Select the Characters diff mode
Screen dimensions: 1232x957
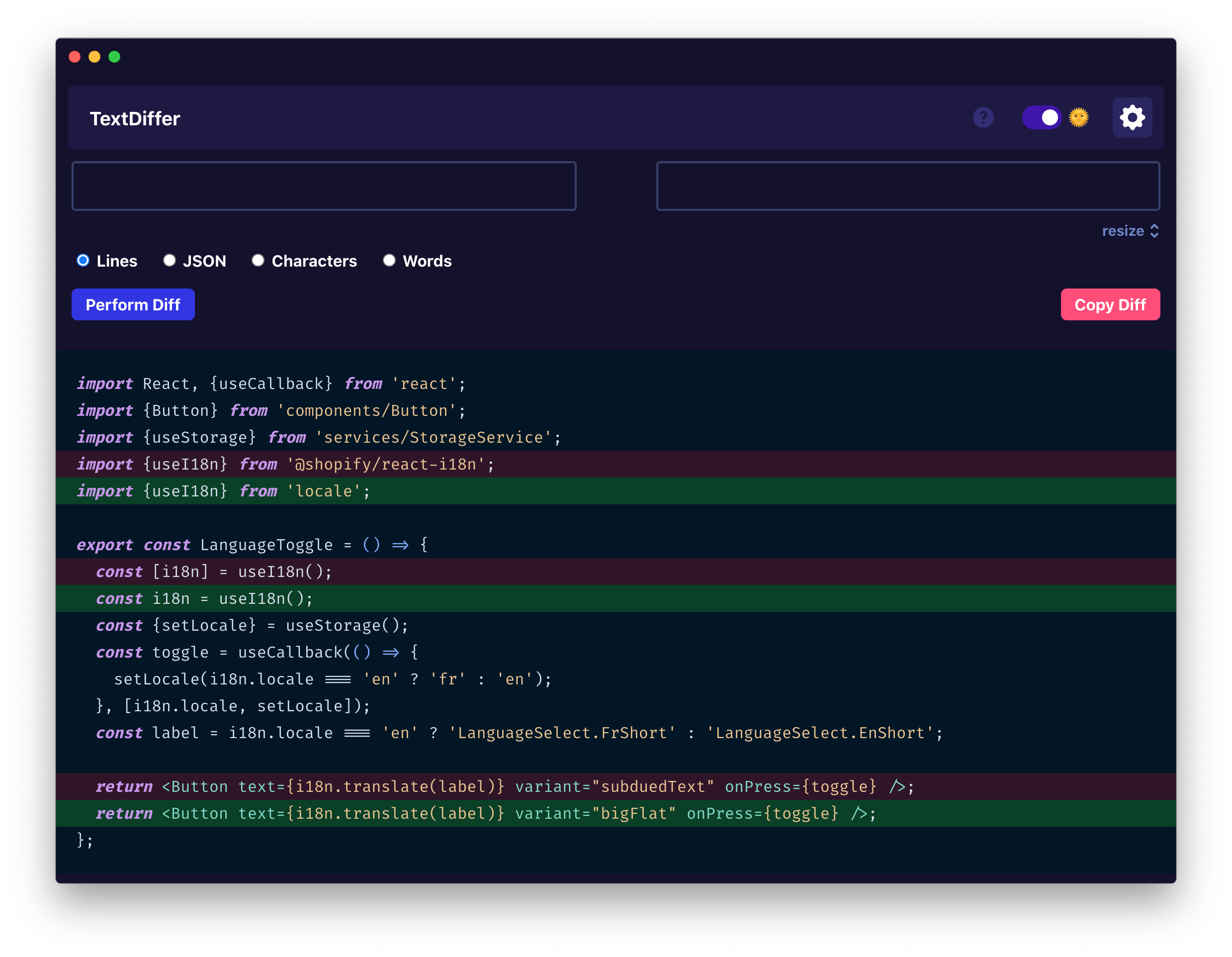click(258, 260)
